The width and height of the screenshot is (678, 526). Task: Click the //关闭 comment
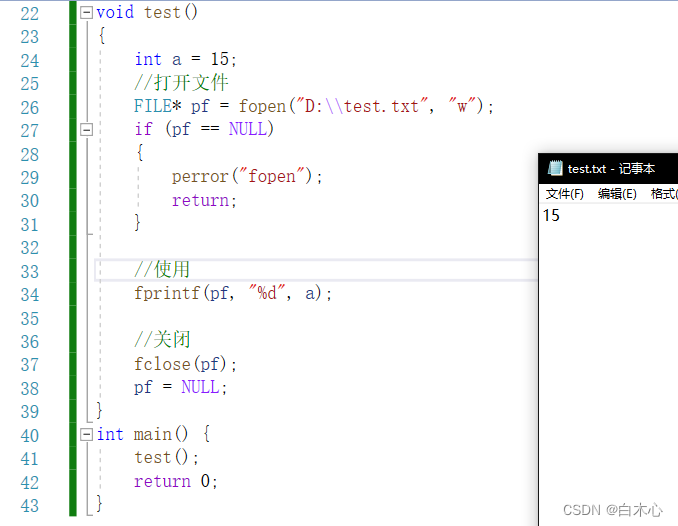(162, 340)
